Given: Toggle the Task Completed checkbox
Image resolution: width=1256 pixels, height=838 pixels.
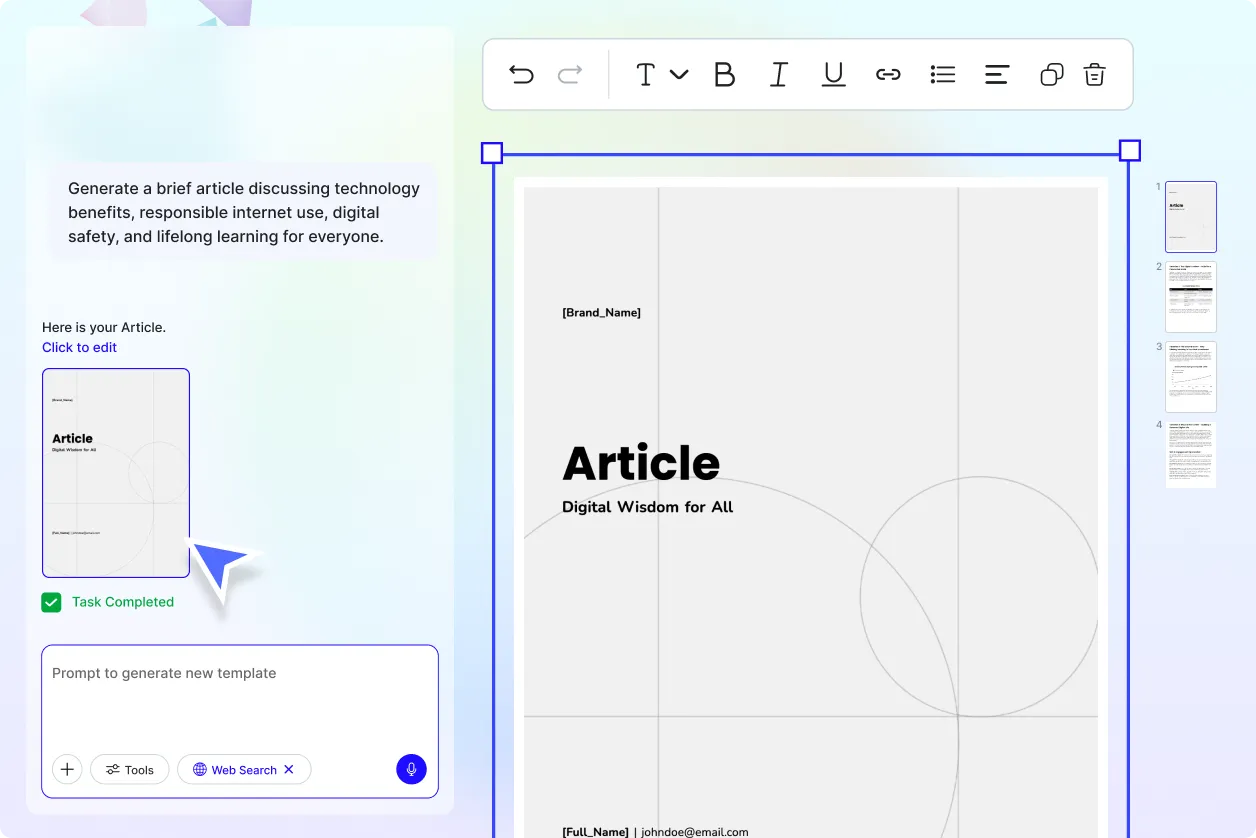Looking at the screenshot, I should click(51, 602).
